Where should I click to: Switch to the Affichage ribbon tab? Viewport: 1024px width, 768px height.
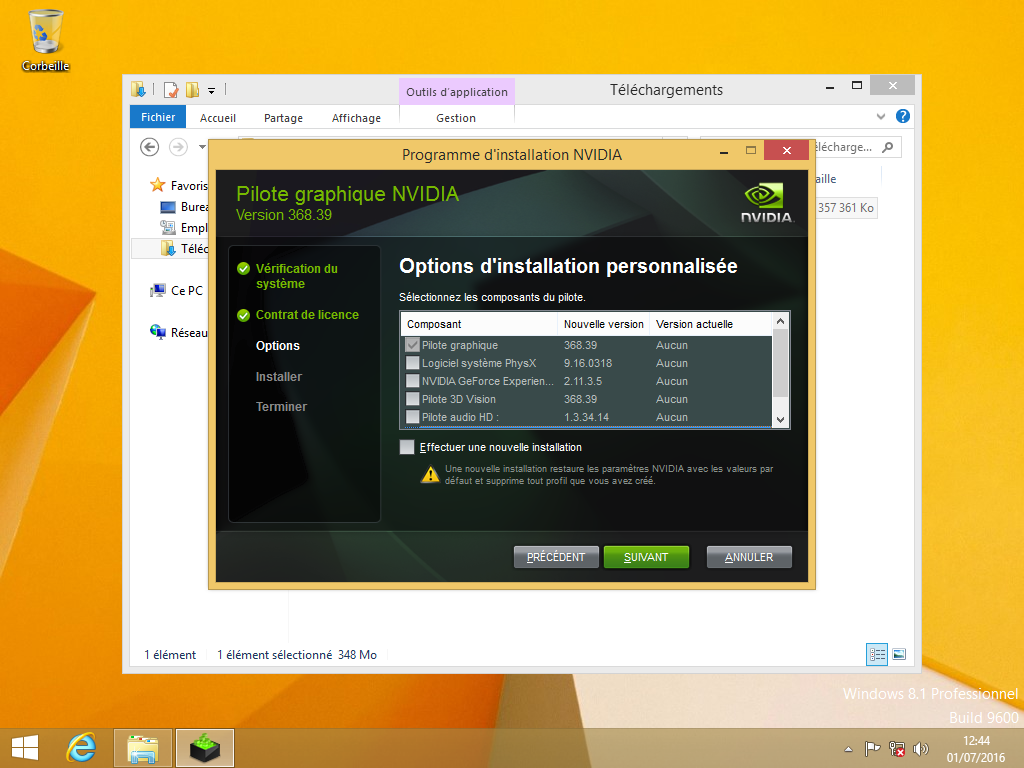click(x=356, y=118)
